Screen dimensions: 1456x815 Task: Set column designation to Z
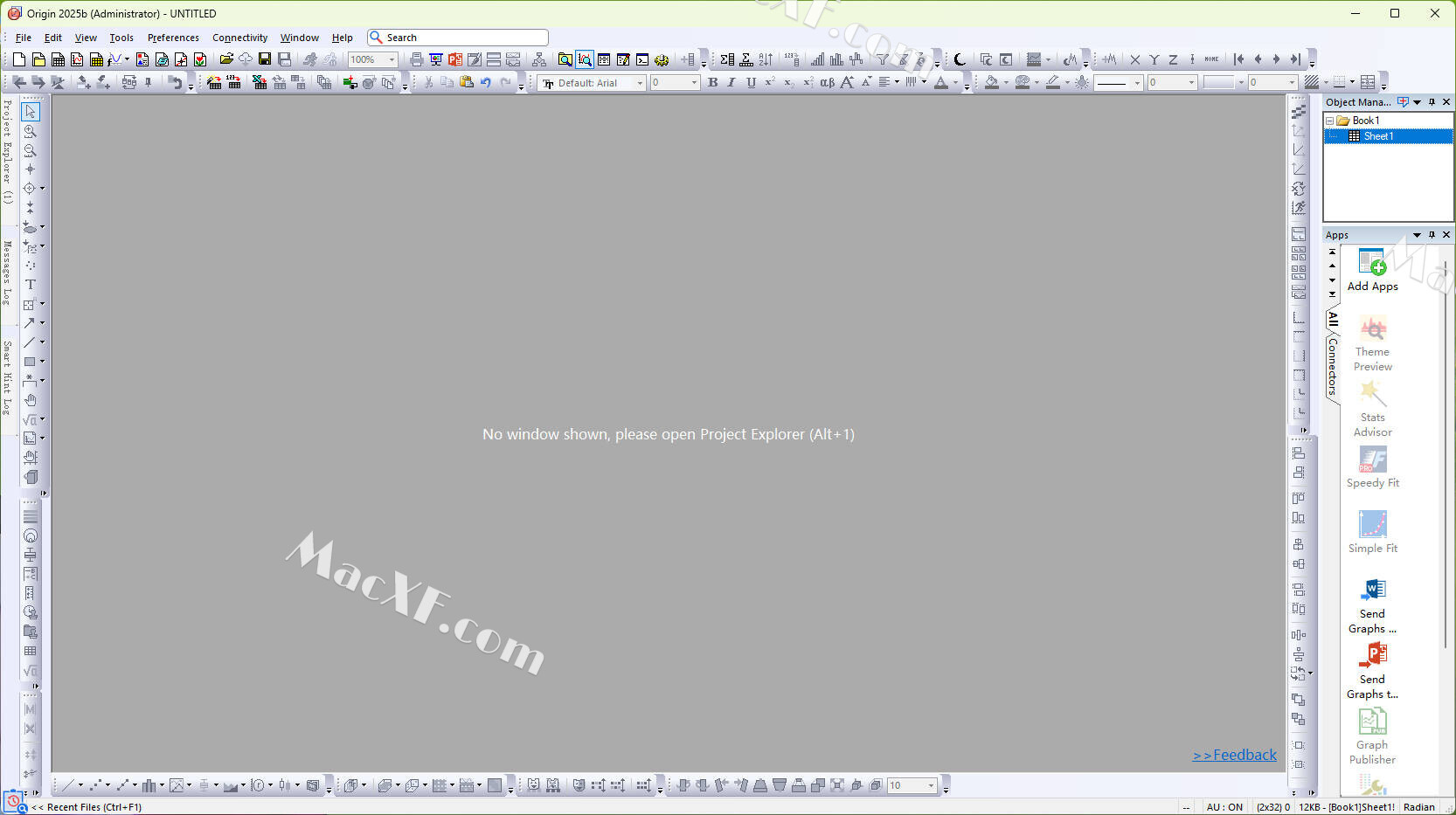[1173, 59]
